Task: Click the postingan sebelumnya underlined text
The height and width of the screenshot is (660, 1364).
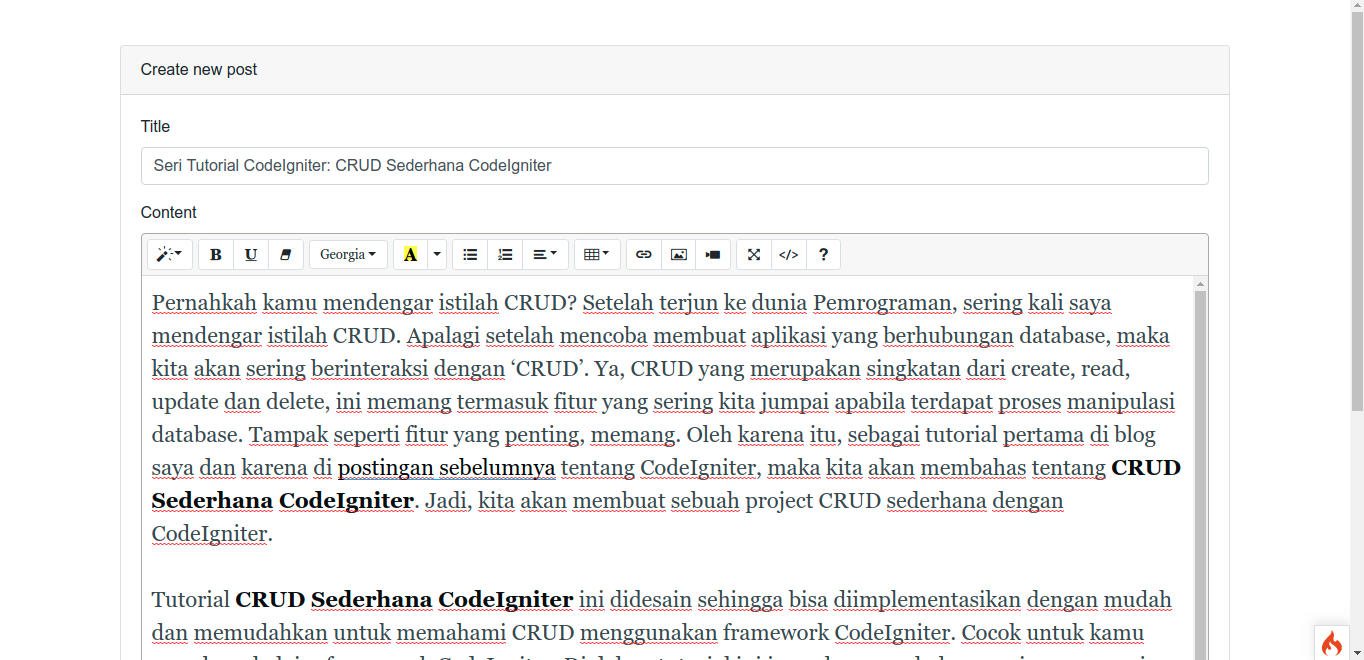Action: [x=446, y=467]
